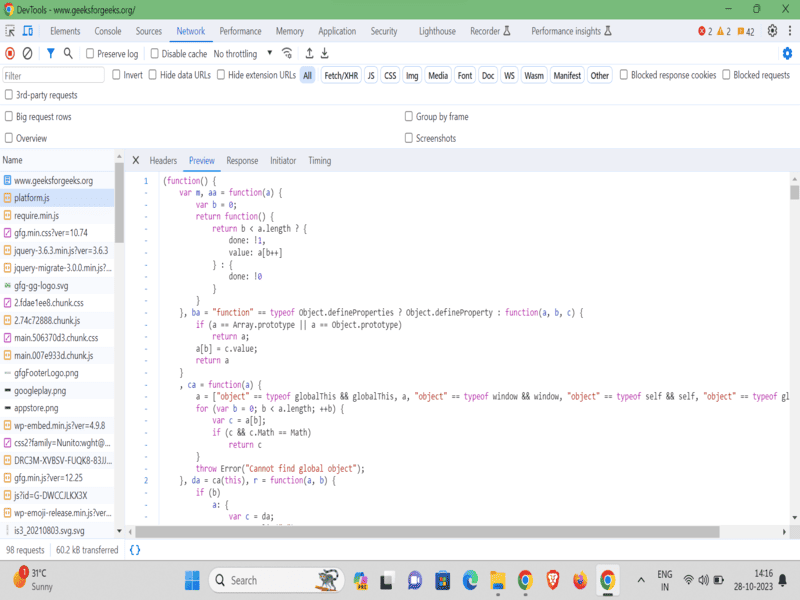Enable the Preserve log checkbox

click(89, 54)
